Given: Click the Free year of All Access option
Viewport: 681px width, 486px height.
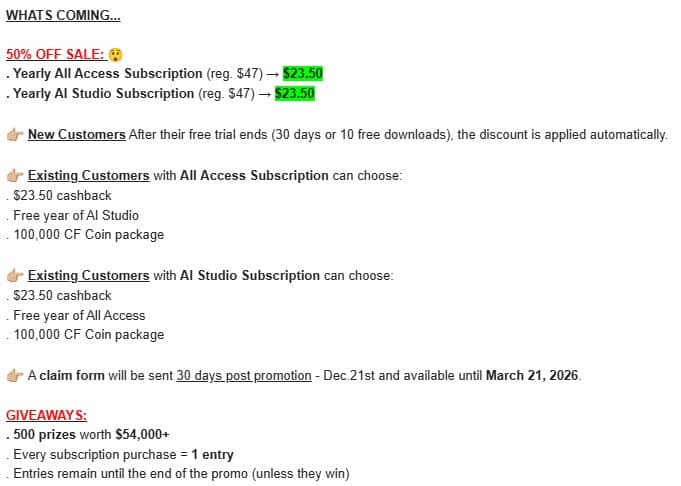Looking at the screenshot, I should click(x=79, y=315).
